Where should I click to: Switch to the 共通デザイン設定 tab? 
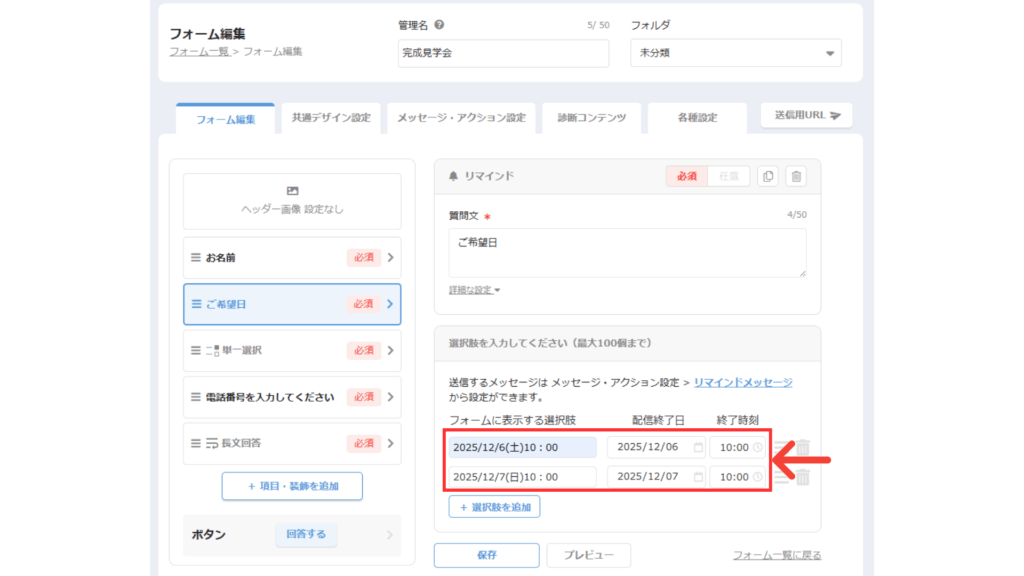pos(331,118)
